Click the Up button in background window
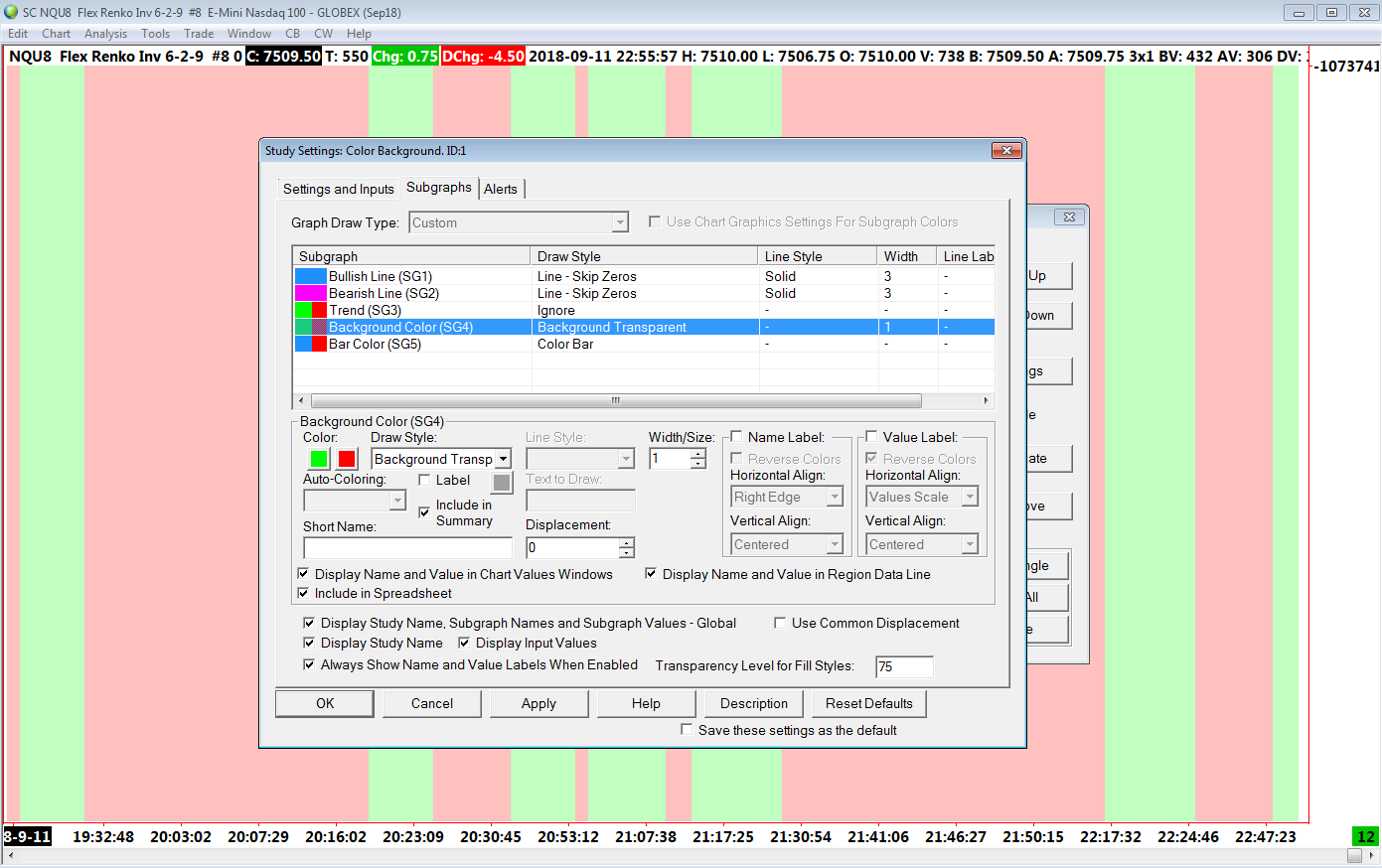The width and height of the screenshot is (1382, 868). pos(1049,275)
